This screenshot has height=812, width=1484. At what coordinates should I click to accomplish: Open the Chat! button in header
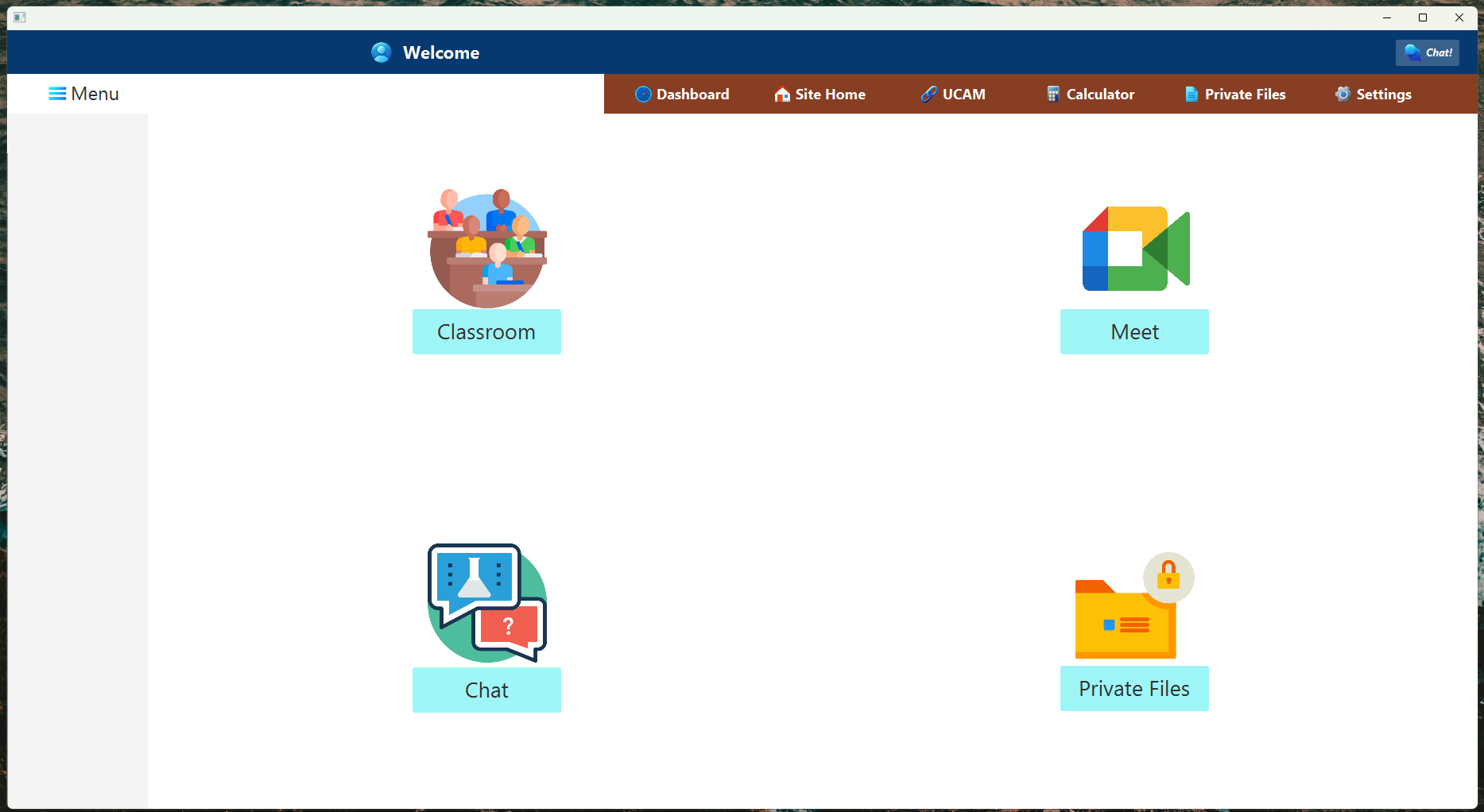pos(1428,52)
